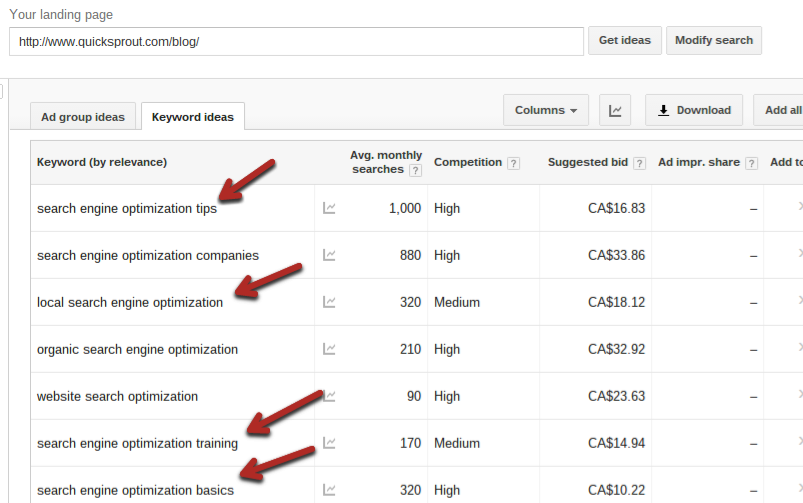
Task: Switch to Ad group ideas tab
Action: (x=83, y=117)
